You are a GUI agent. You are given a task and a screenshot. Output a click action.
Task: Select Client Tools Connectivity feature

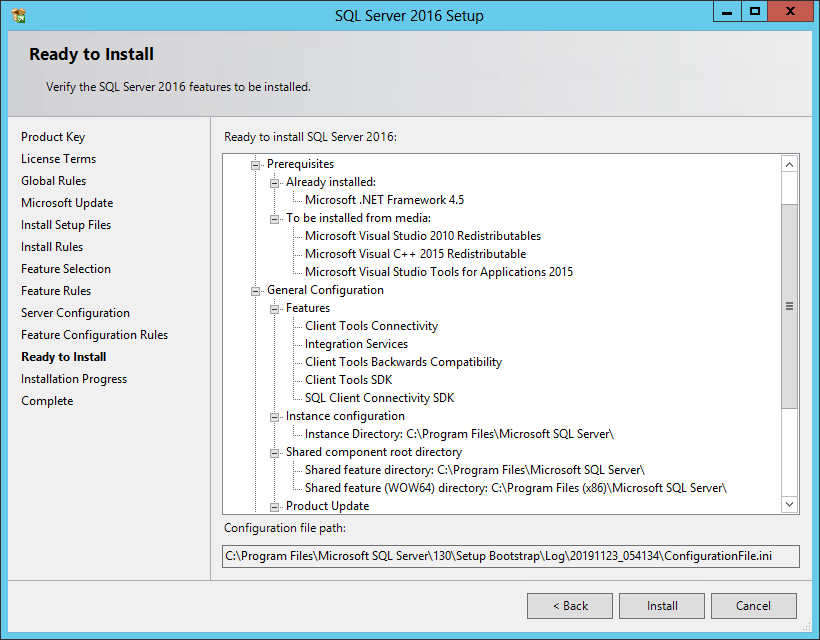(371, 326)
